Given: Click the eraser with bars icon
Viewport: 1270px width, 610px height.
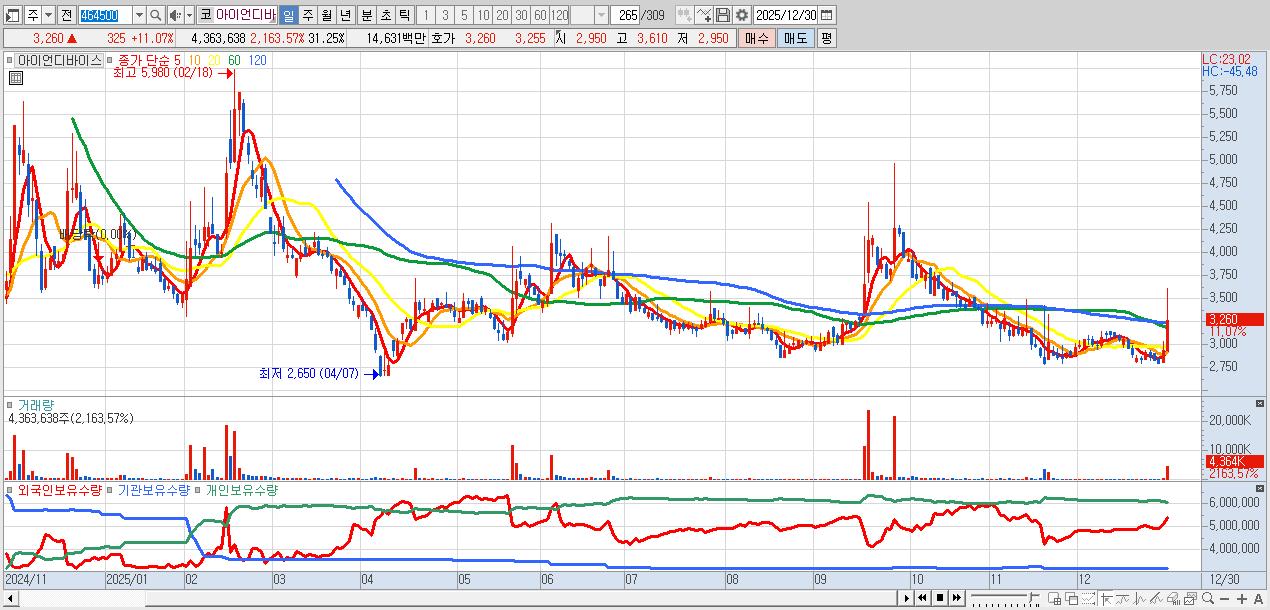Looking at the screenshot, I should [1173, 599].
